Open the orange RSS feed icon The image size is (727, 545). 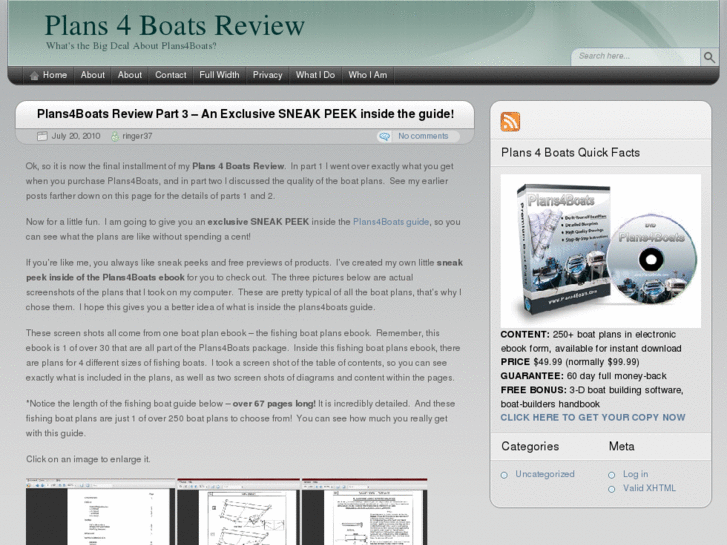[x=510, y=122]
